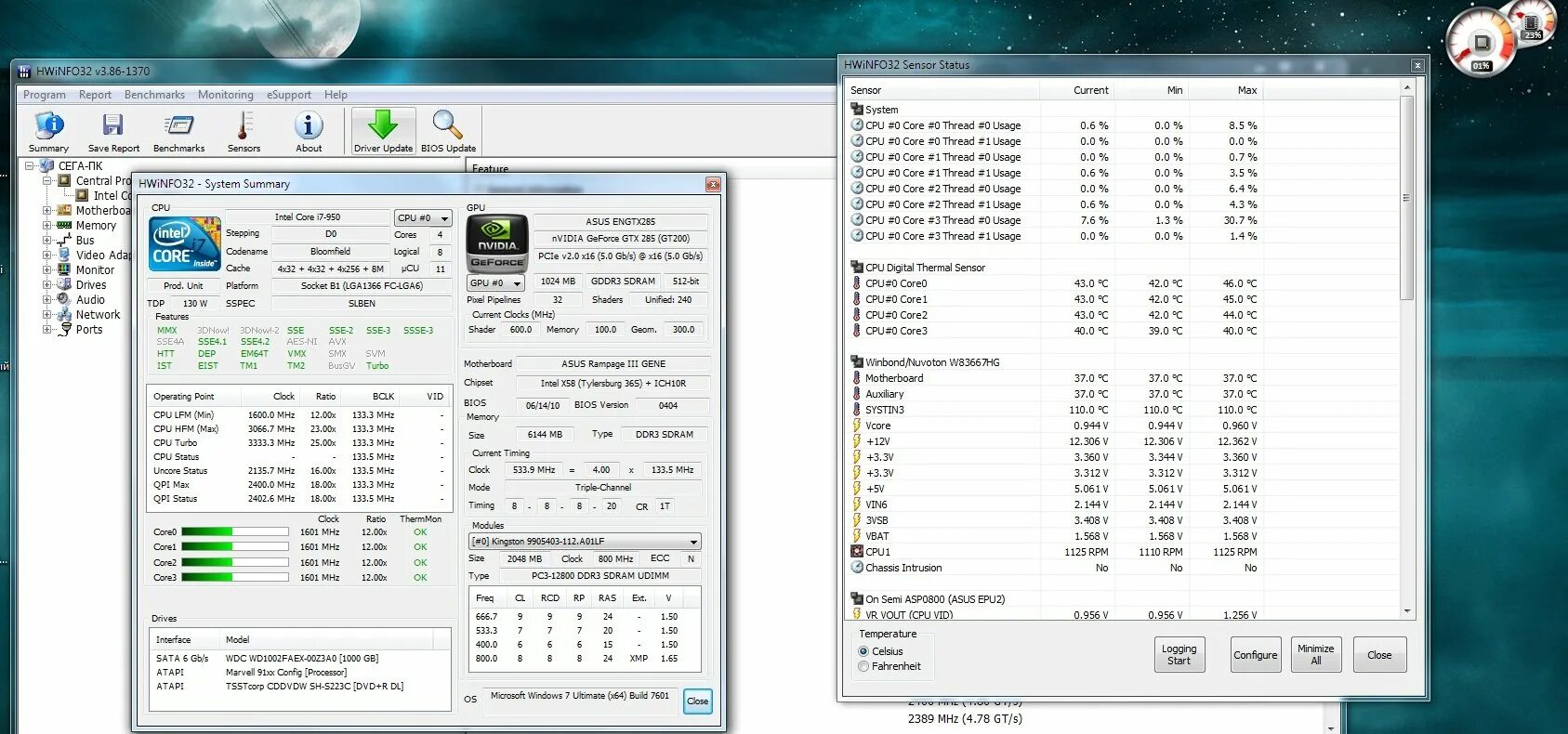1568x734 pixels.
Task: Click CPU Digital Thermal Sensor group icon
Action: pyautogui.click(x=857, y=267)
